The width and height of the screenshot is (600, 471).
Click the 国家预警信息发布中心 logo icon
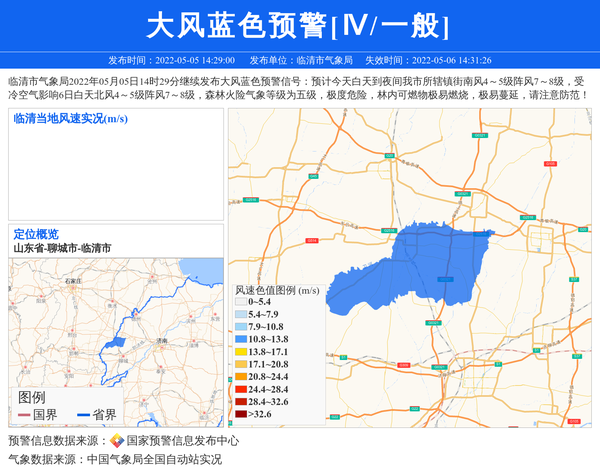click(x=117, y=441)
